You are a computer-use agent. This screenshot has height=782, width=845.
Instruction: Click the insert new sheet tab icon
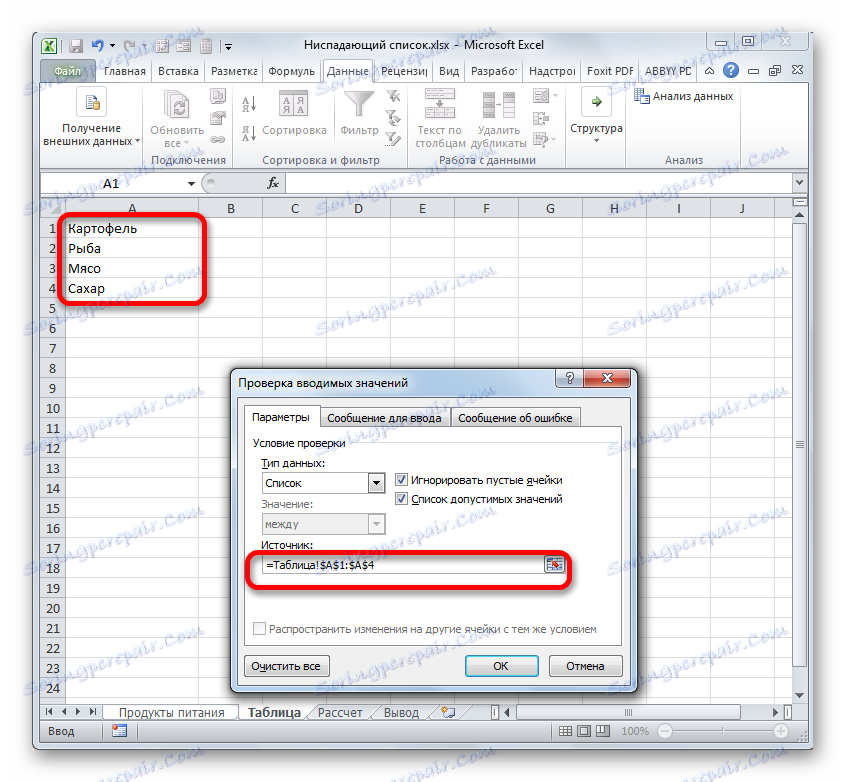448,712
